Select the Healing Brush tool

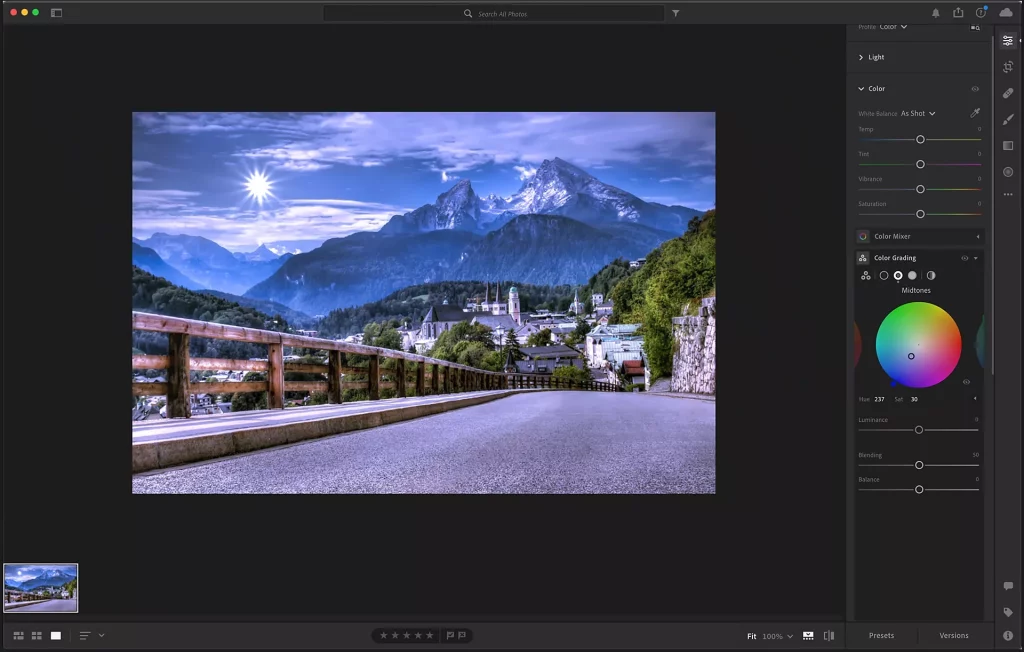pyautogui.click(x=1008, y=93)
